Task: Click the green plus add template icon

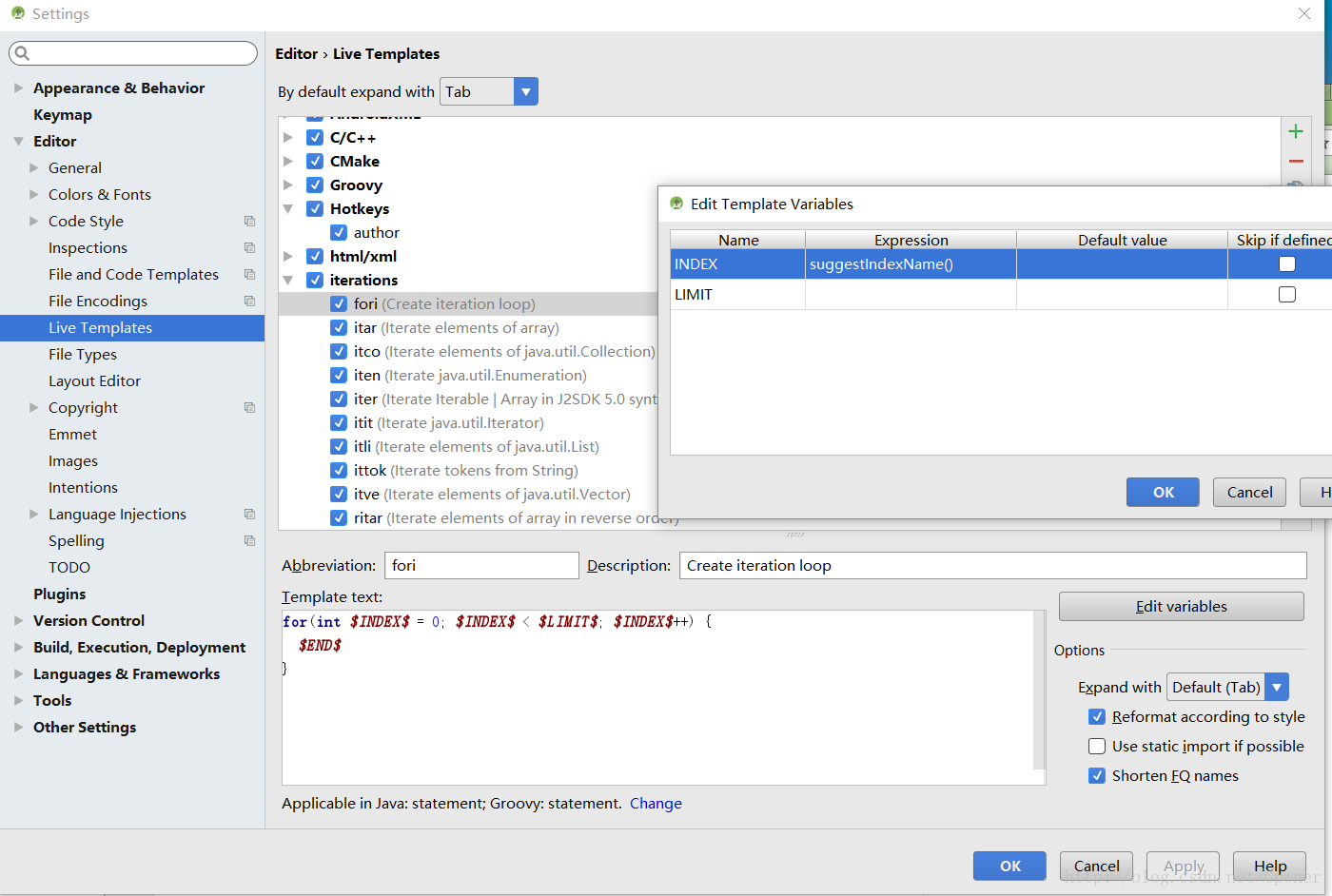Action: [1296, 131]
